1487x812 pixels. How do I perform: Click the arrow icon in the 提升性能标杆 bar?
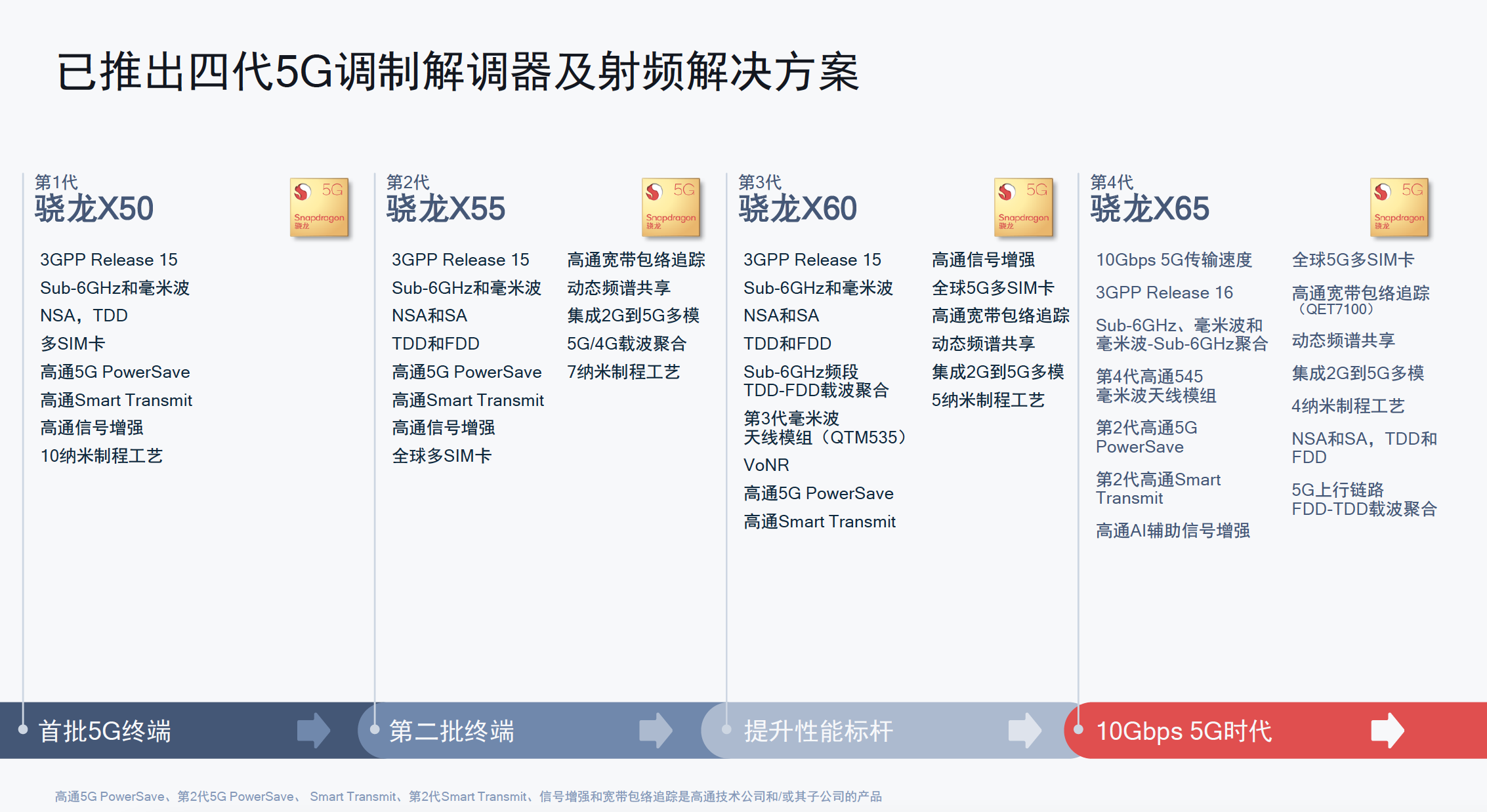point(1025,730)
